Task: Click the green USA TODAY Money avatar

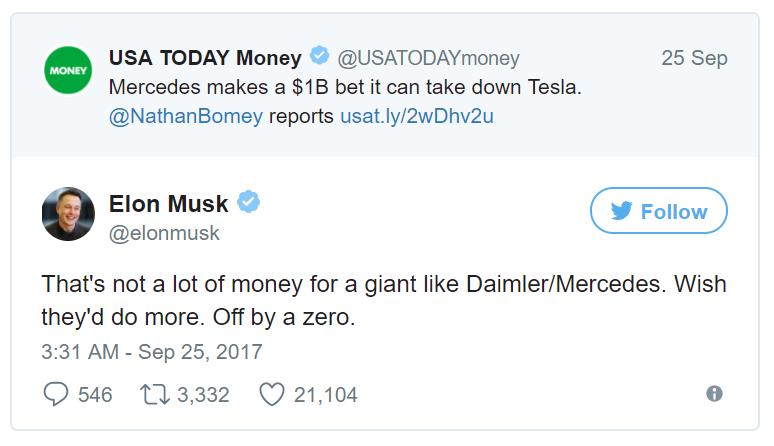Action: [67, 74]
